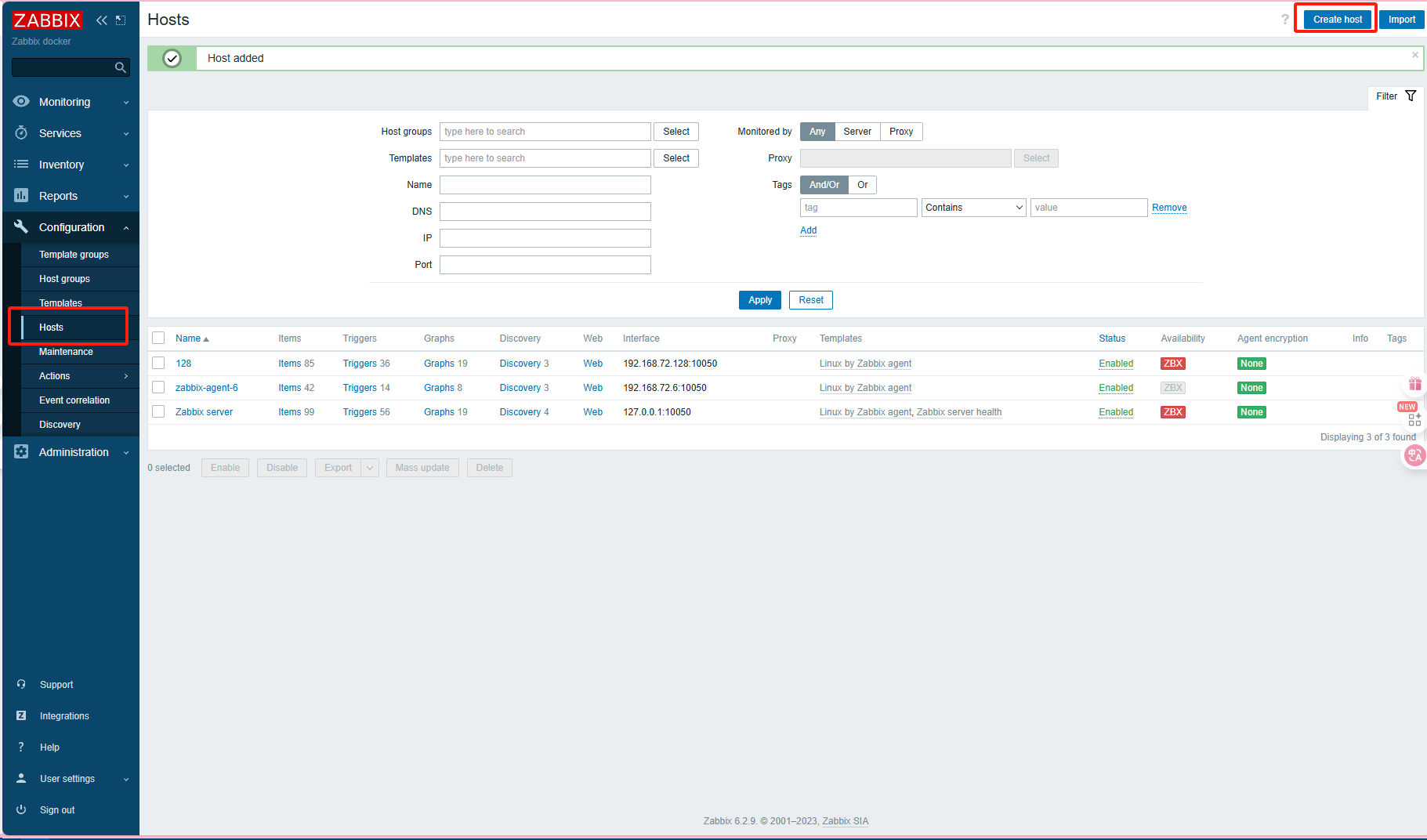Click the Create host button
The image size is (1427, 840).
coord(1338,20)
